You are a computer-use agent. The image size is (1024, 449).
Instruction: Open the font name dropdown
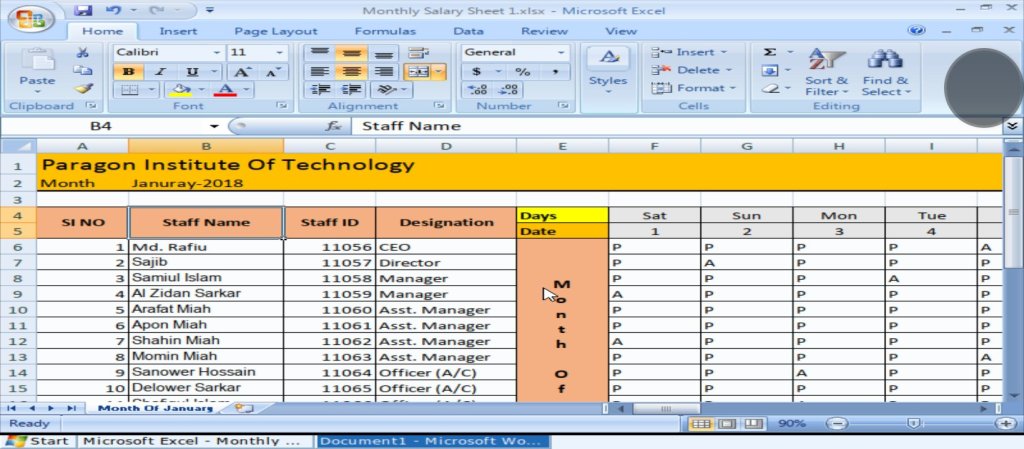click(216, 53)
